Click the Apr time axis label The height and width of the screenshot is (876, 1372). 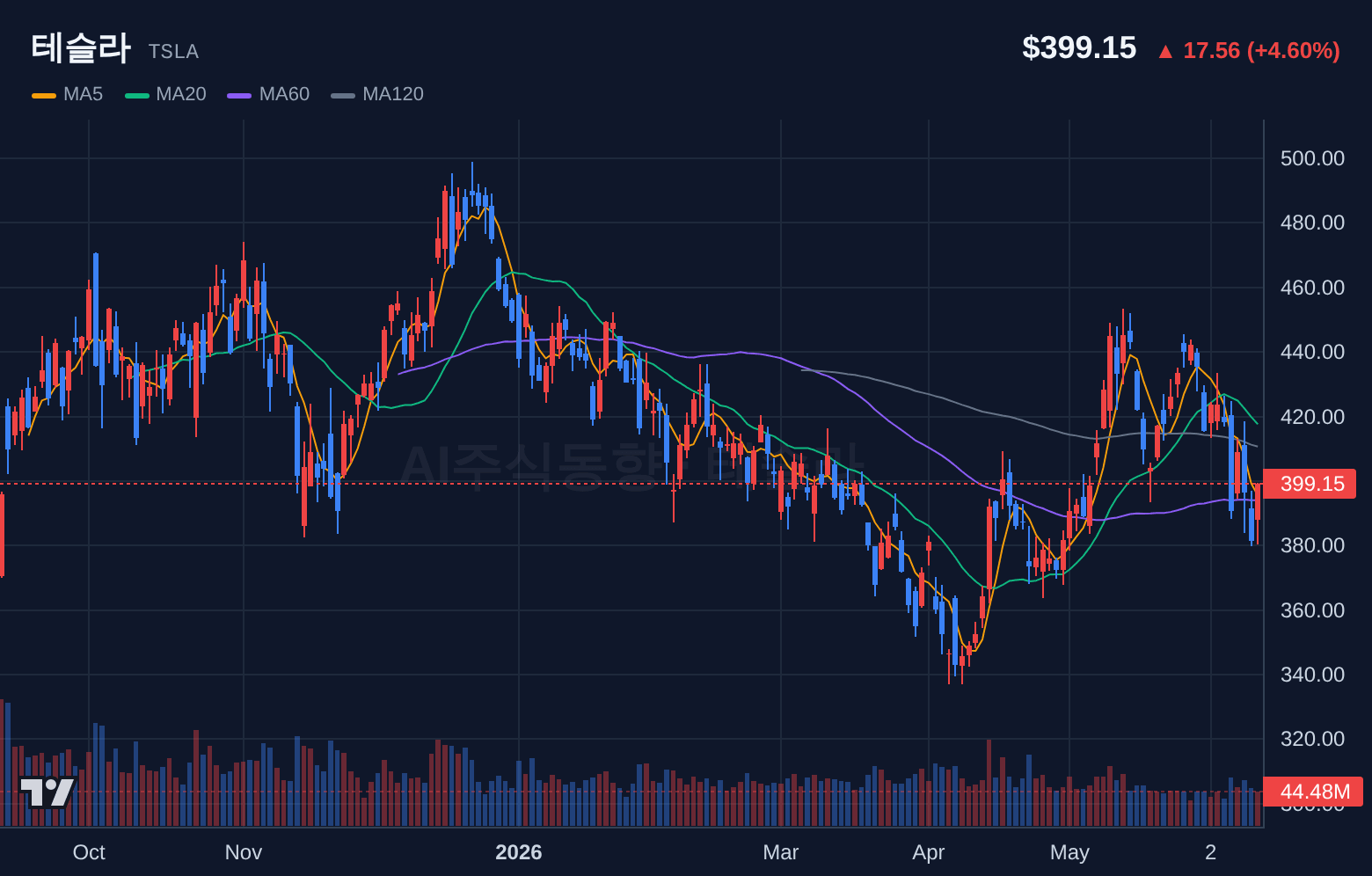pos(929,852)
